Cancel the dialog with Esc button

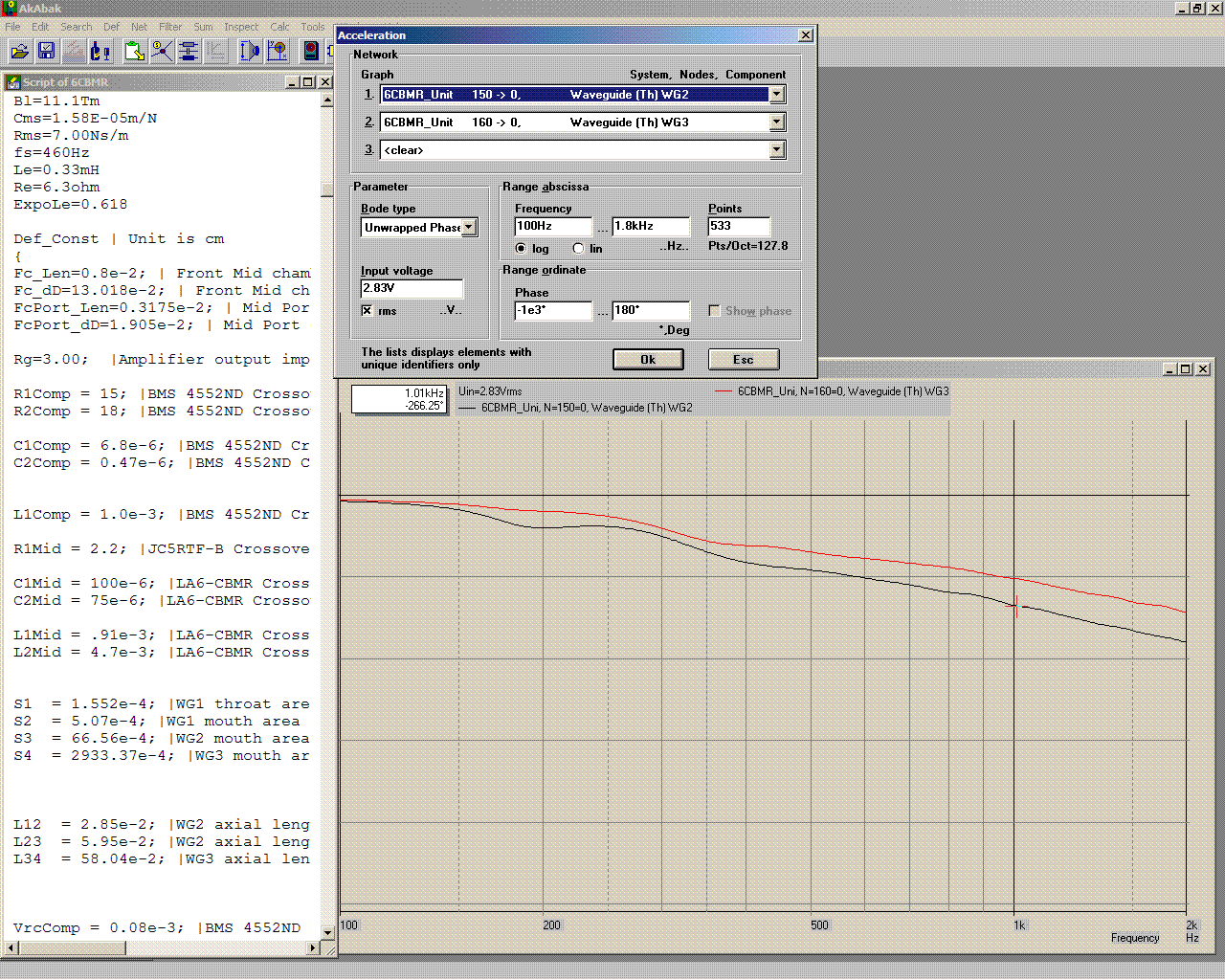[744, 359]
